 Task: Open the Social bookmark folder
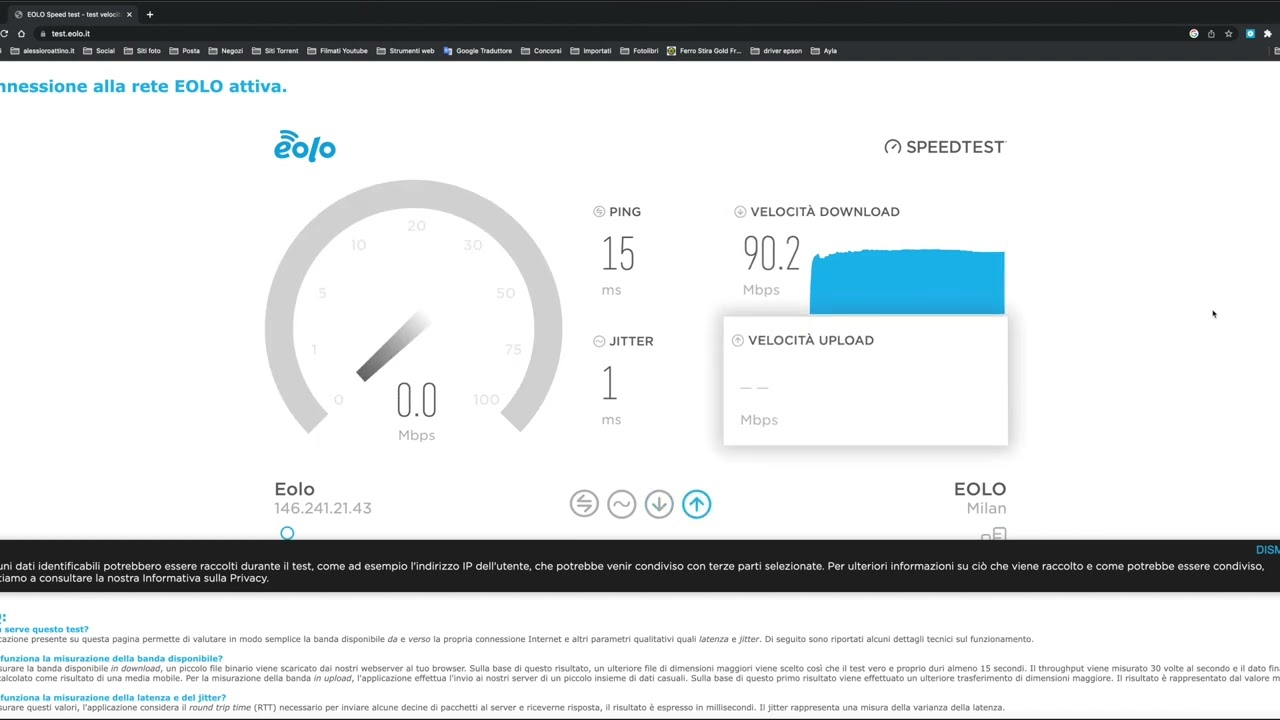pos(99,51)
